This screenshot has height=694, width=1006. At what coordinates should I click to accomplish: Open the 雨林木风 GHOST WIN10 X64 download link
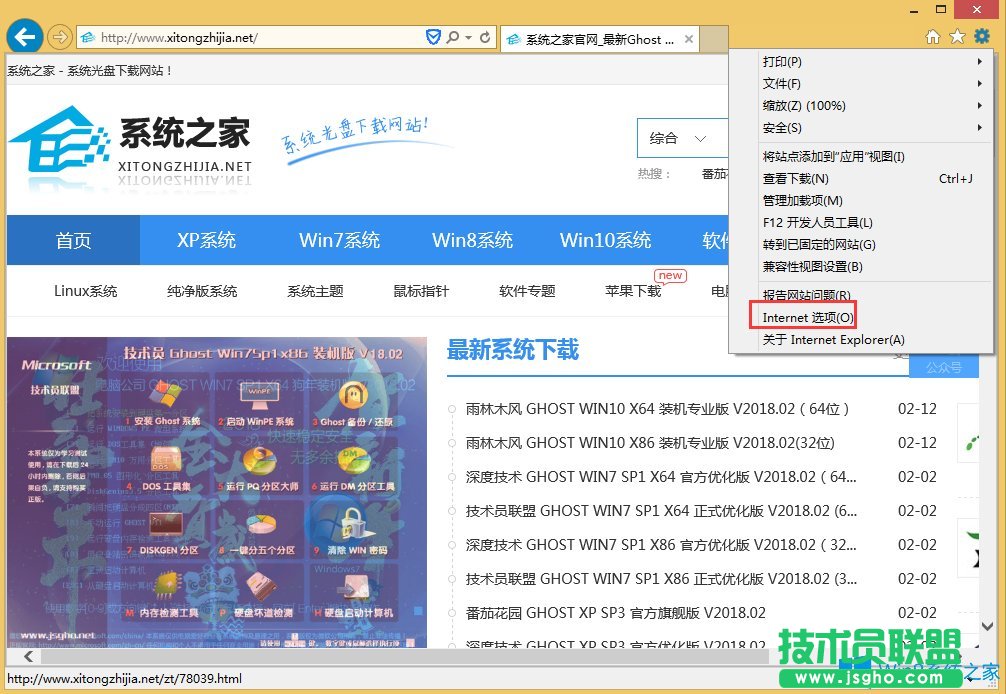click(x=660, y=409)
